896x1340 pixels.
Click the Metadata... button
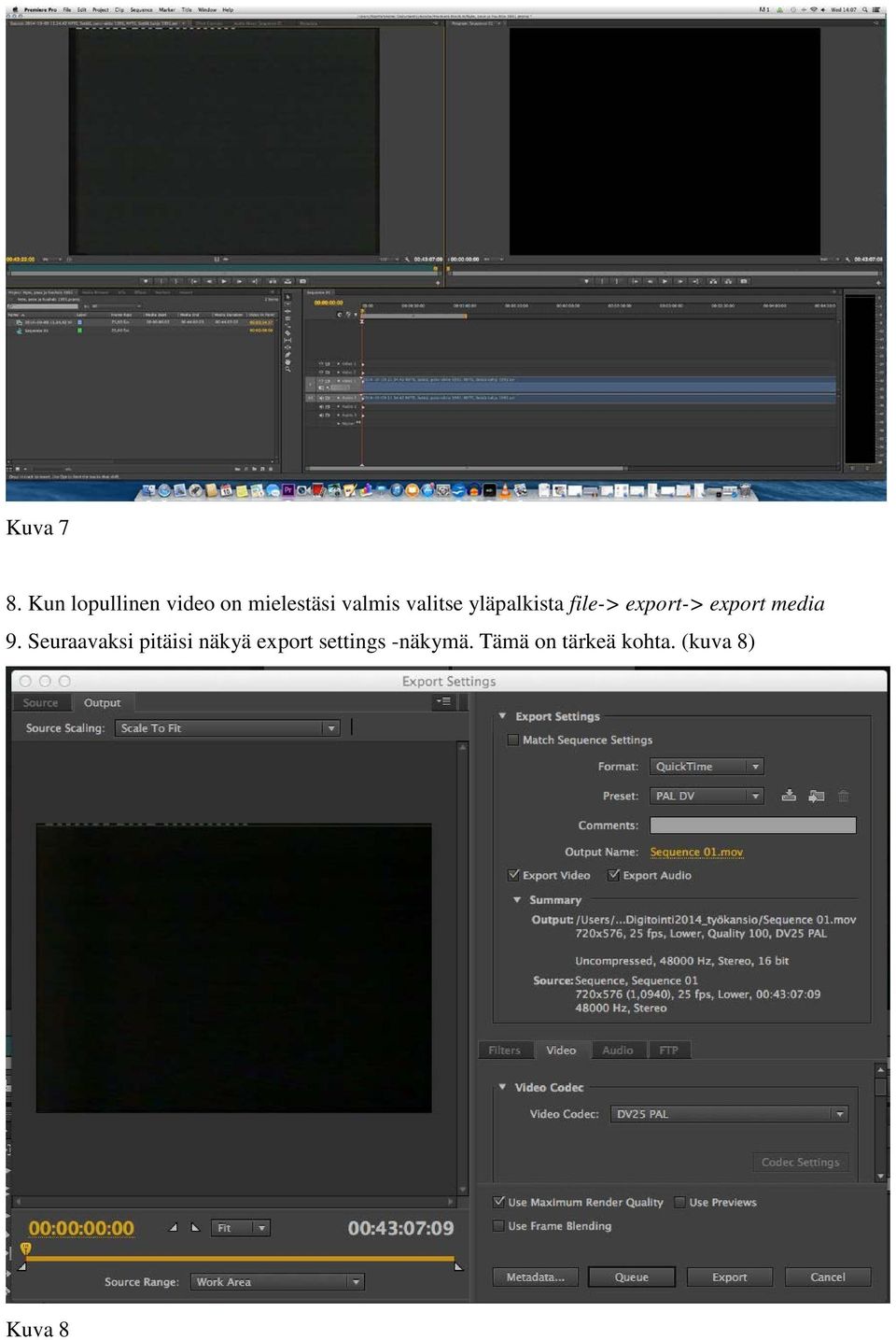(x=535, y=1277)
